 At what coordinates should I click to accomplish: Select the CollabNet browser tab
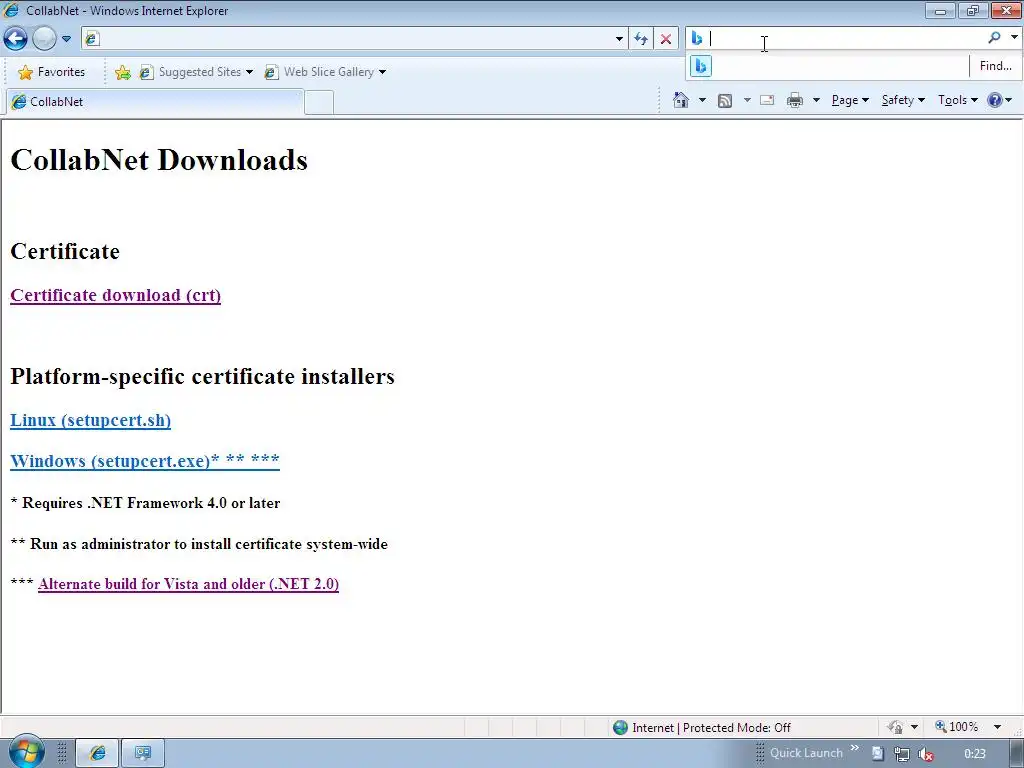pyautogui.click(x=154, y=102)
